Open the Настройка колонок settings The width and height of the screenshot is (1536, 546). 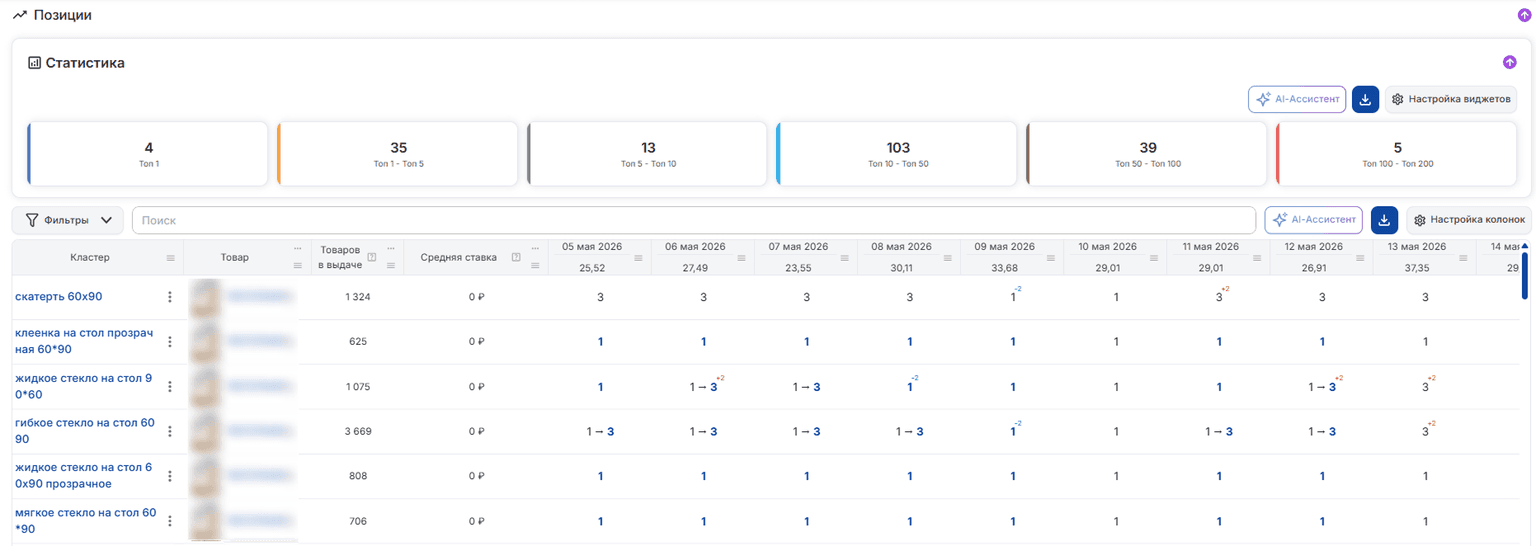[x=1469, y=219]
